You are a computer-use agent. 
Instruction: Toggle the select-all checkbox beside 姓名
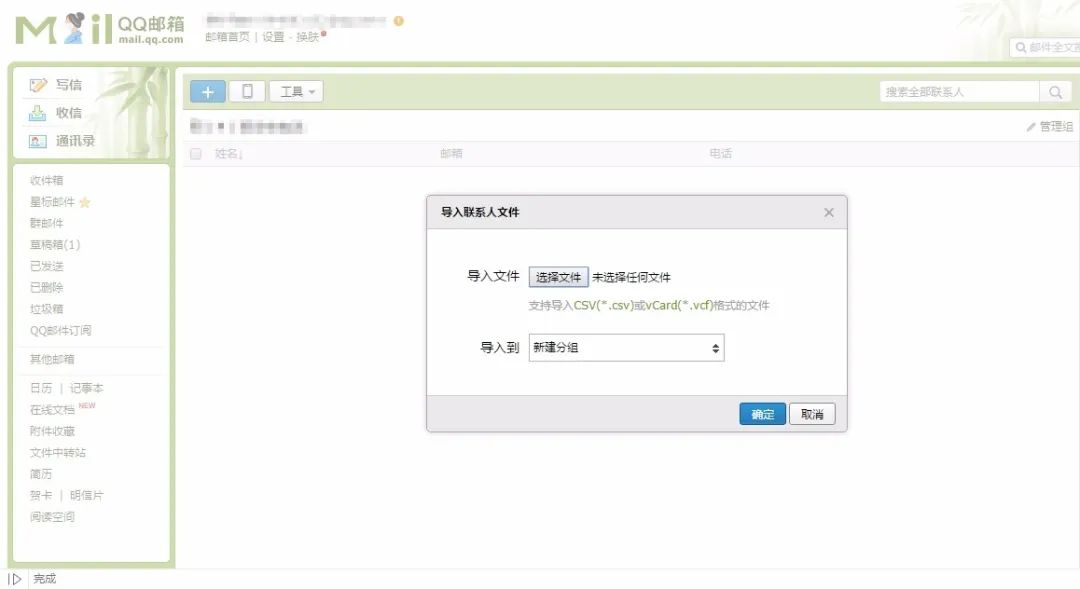[196, 153]
